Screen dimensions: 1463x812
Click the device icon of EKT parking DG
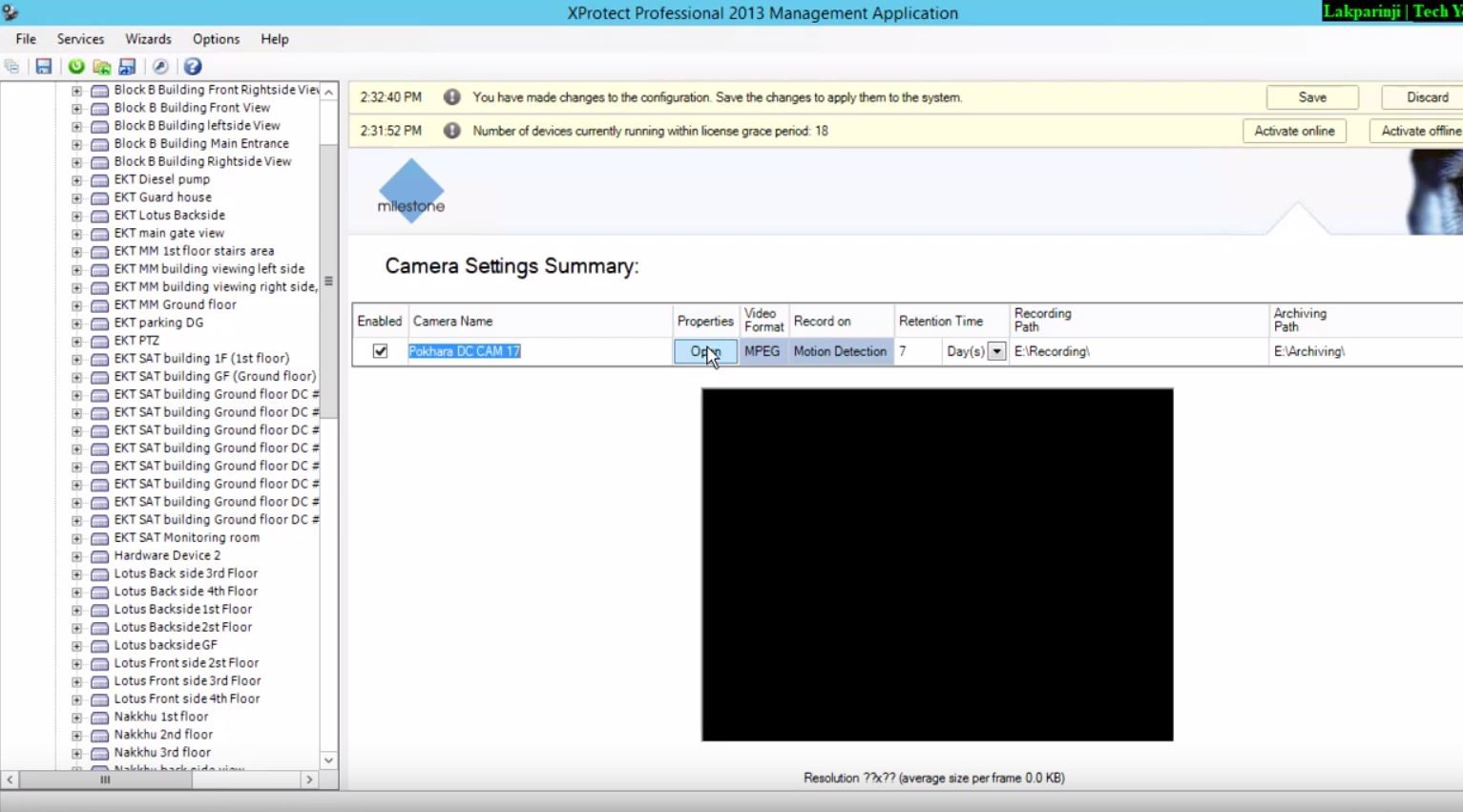pyautogui.click(x=99, y=323)
